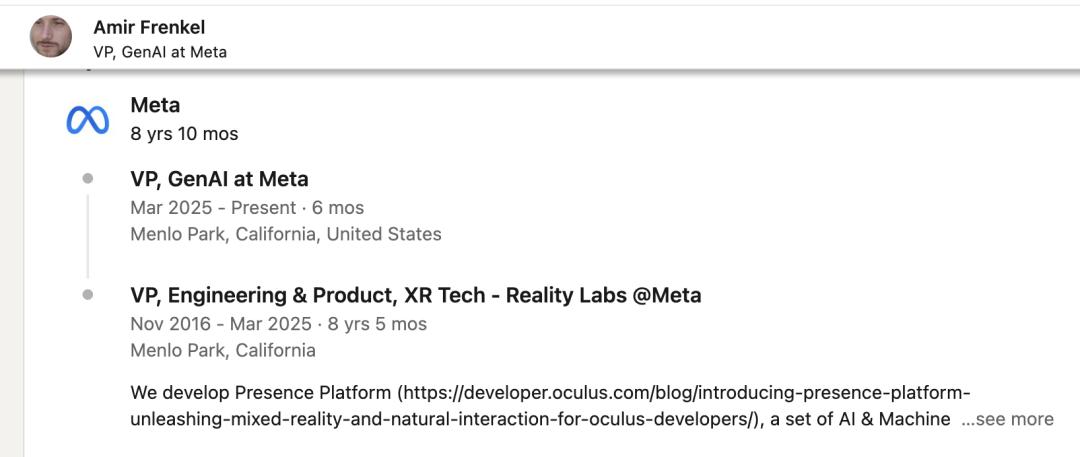Open Amir Frenkel's profile photo
Viewport: 1080px width, 457px height.
click(x=51, y=36)
